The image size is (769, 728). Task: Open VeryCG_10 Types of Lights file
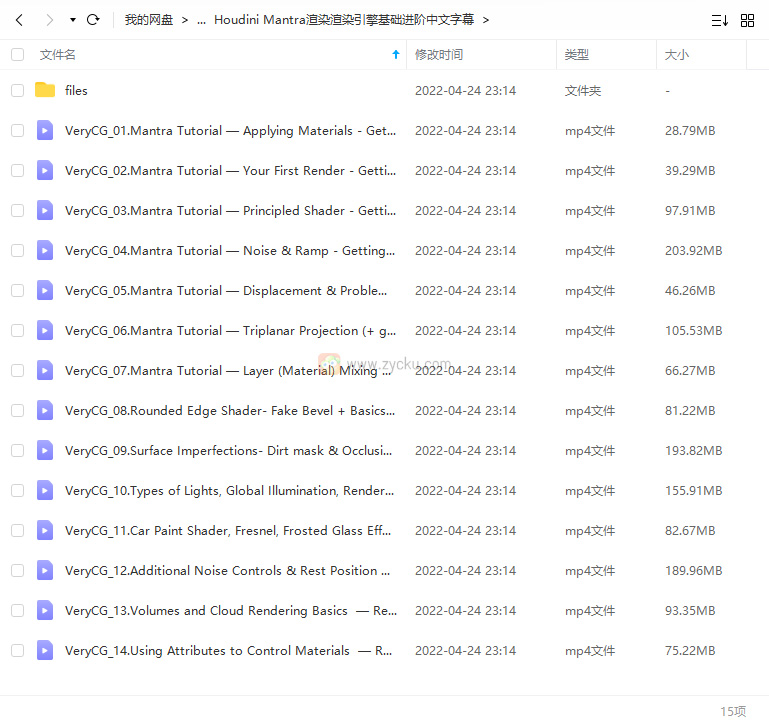tap(229, 490)
